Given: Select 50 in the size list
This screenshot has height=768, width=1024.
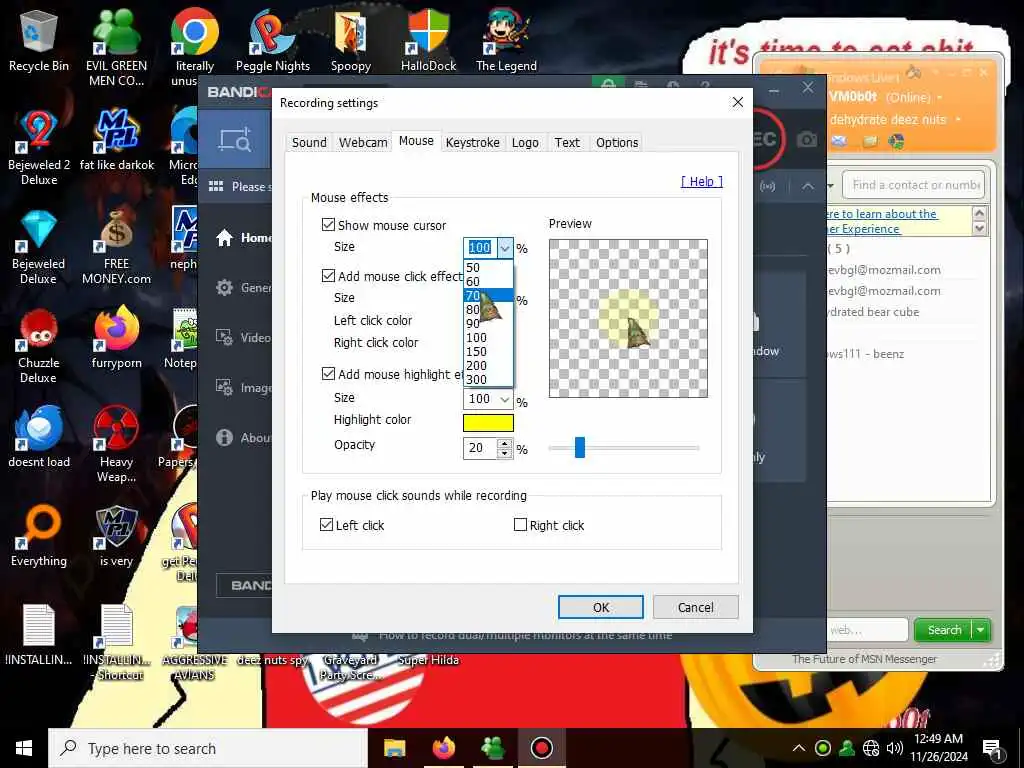Looking at the screenshot, I should [488, 267].
